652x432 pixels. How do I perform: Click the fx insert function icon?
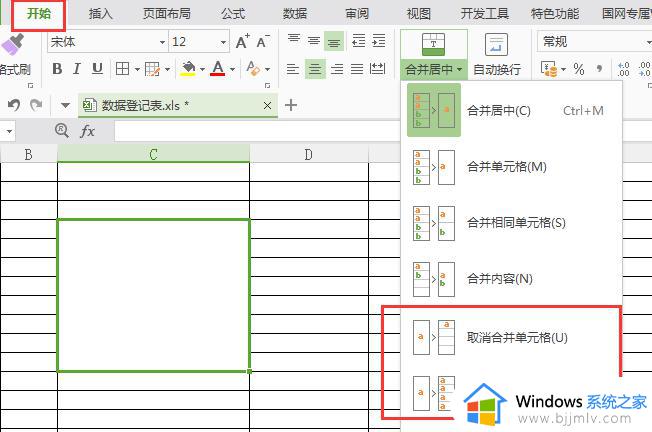tap(87, 131)
